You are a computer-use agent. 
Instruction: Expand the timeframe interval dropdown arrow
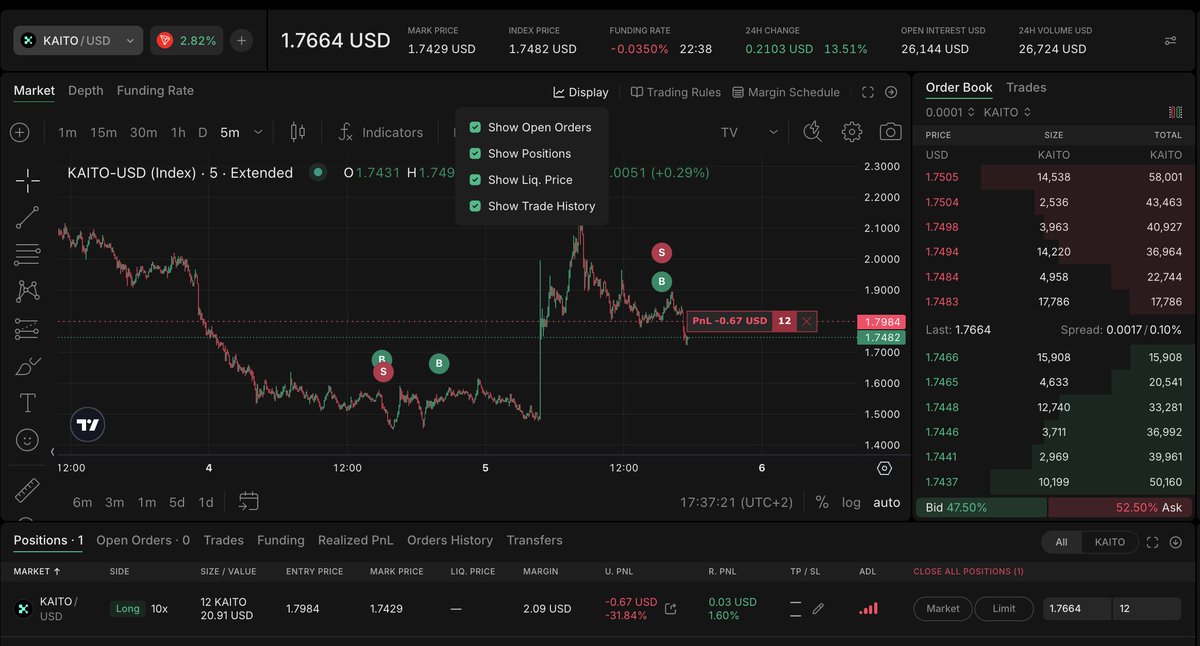click(x=258, y=132)
